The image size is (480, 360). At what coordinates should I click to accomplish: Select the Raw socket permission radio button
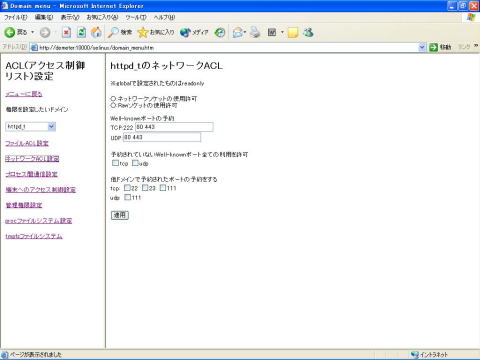tap(113, 105)
